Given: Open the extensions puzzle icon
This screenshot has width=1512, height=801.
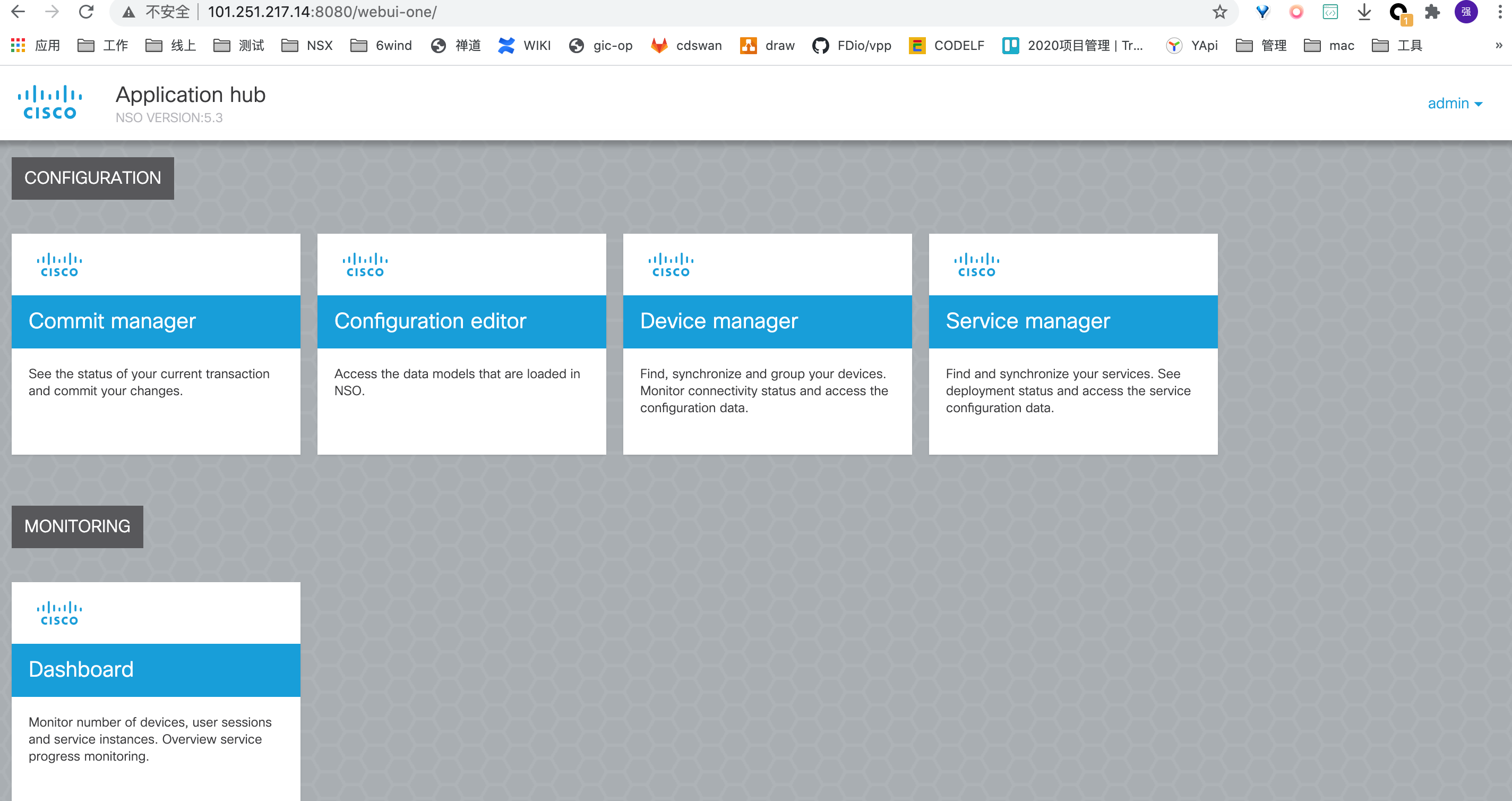Looking at the screenshot, I should (x=1432, y=12).
